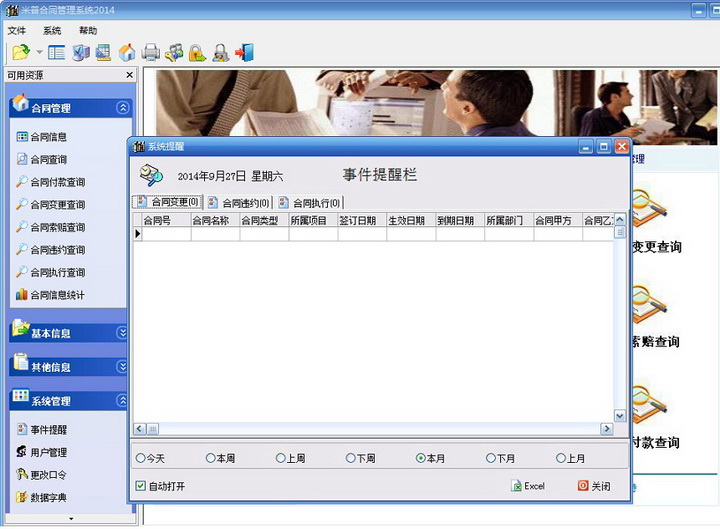Image resolution: width=720 pixels, height=529 pixels.
Task: Click the list view toolbar icon
Action: (56, 52)
